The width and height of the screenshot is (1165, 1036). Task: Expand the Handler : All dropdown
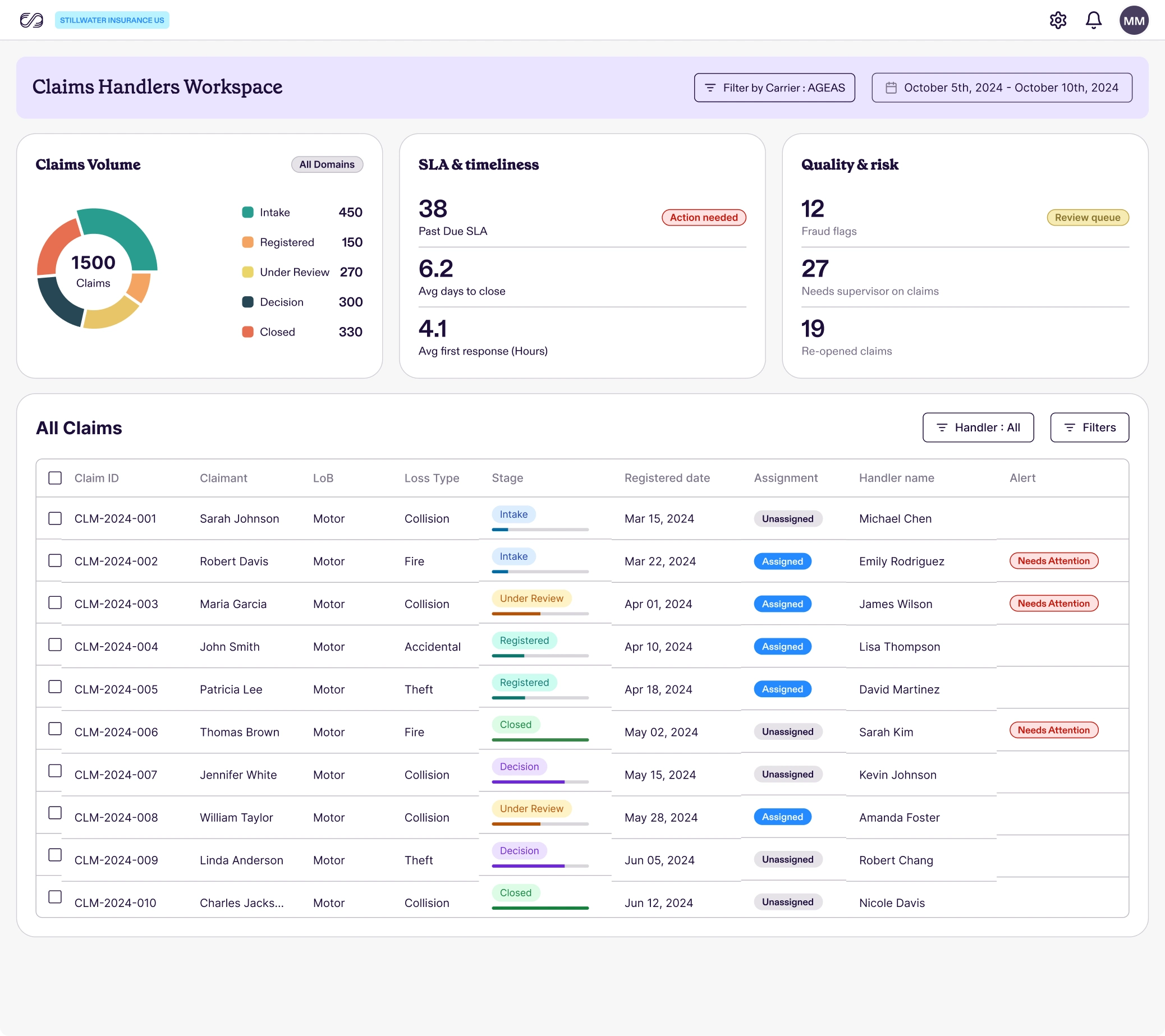coord(978,427)
